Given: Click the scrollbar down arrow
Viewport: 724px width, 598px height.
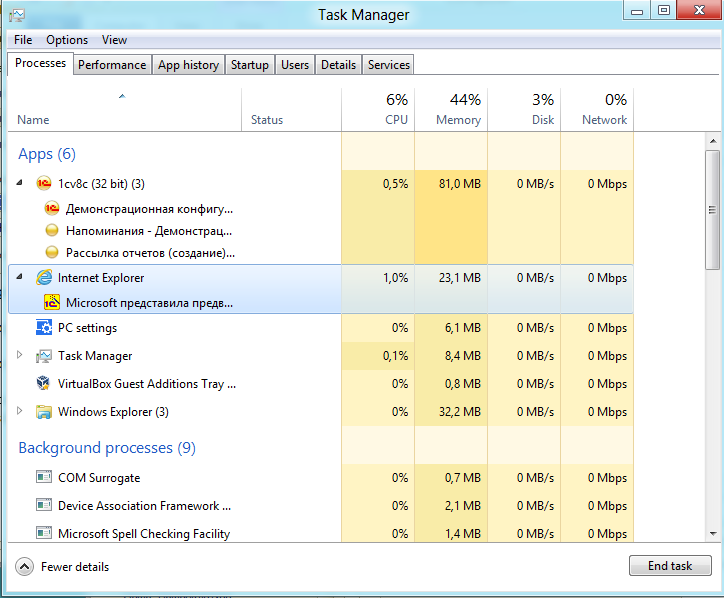Looking at the screenshot, I should pyautogui.click(x=713, y=534).
